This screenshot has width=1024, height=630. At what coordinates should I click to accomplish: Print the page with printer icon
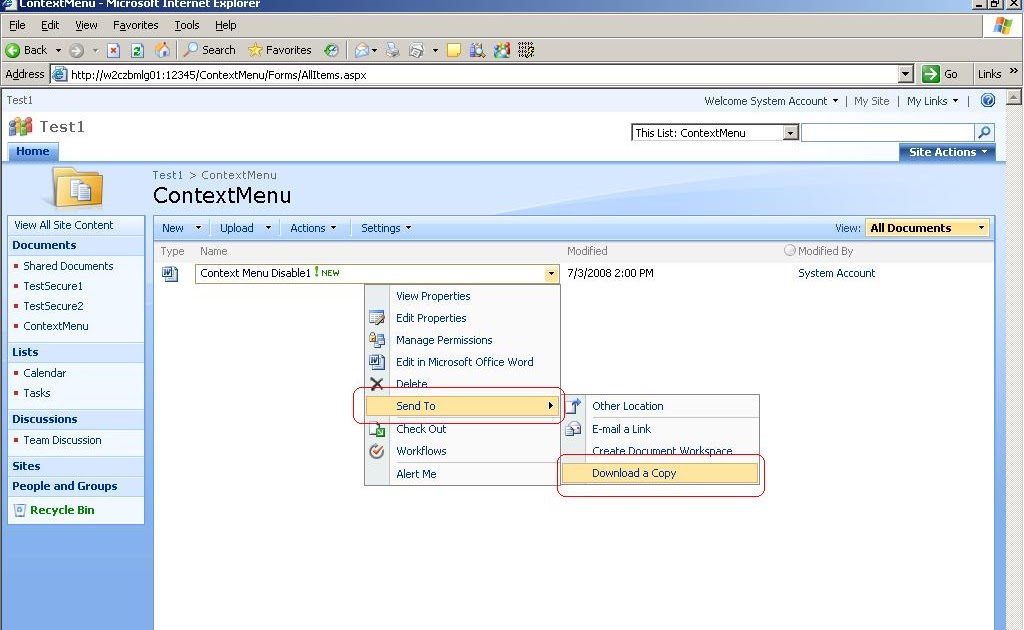tap(392, 50)
